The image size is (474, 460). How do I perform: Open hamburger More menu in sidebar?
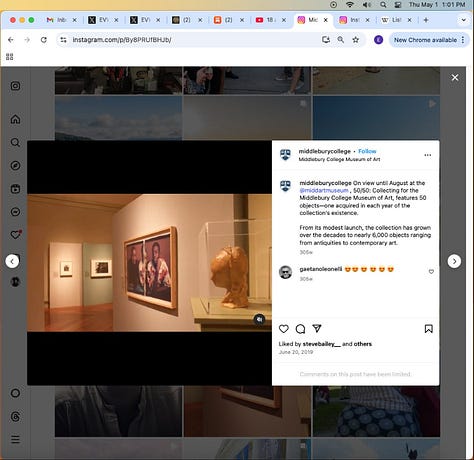click(x=15, y=439)
